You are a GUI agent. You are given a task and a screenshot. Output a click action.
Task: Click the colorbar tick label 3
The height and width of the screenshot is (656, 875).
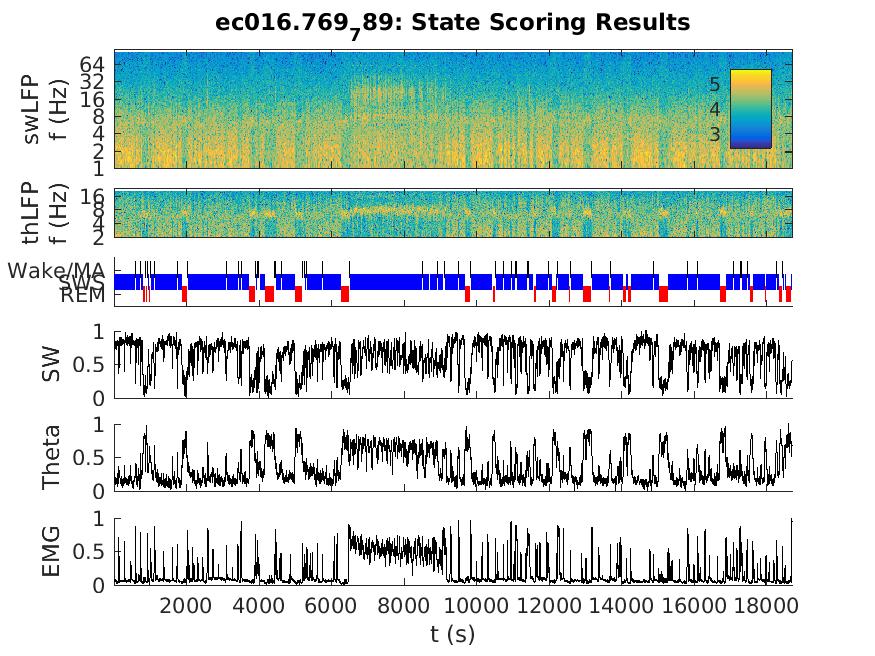714,134
